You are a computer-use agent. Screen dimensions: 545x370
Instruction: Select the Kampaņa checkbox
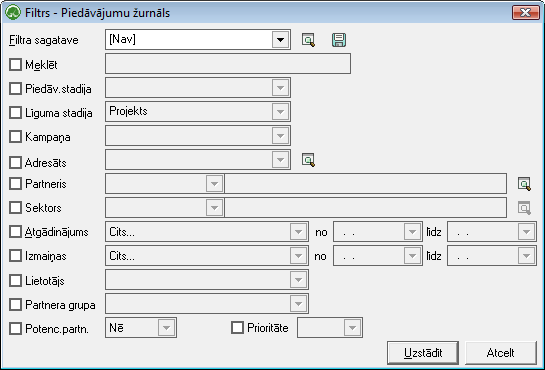point(15,137)
